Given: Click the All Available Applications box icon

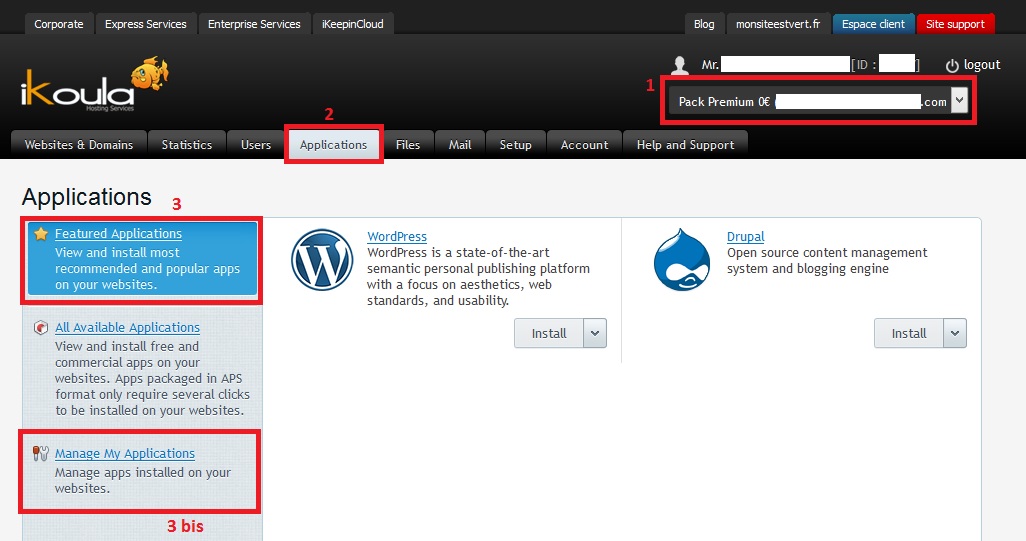Looking at the screenshot, I should point(41,328).
